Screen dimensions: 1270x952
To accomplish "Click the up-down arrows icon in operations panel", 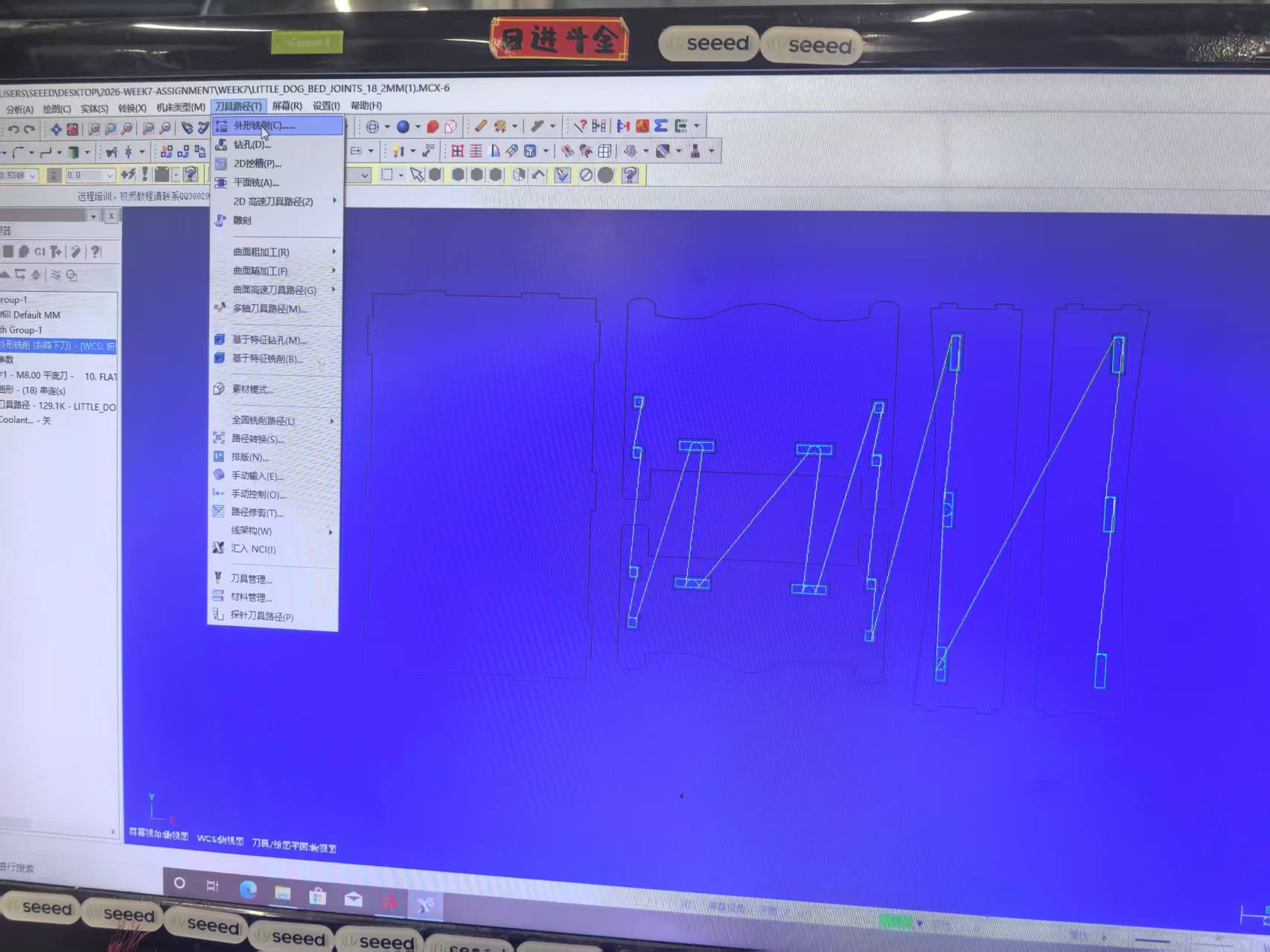I will point(36,275).
